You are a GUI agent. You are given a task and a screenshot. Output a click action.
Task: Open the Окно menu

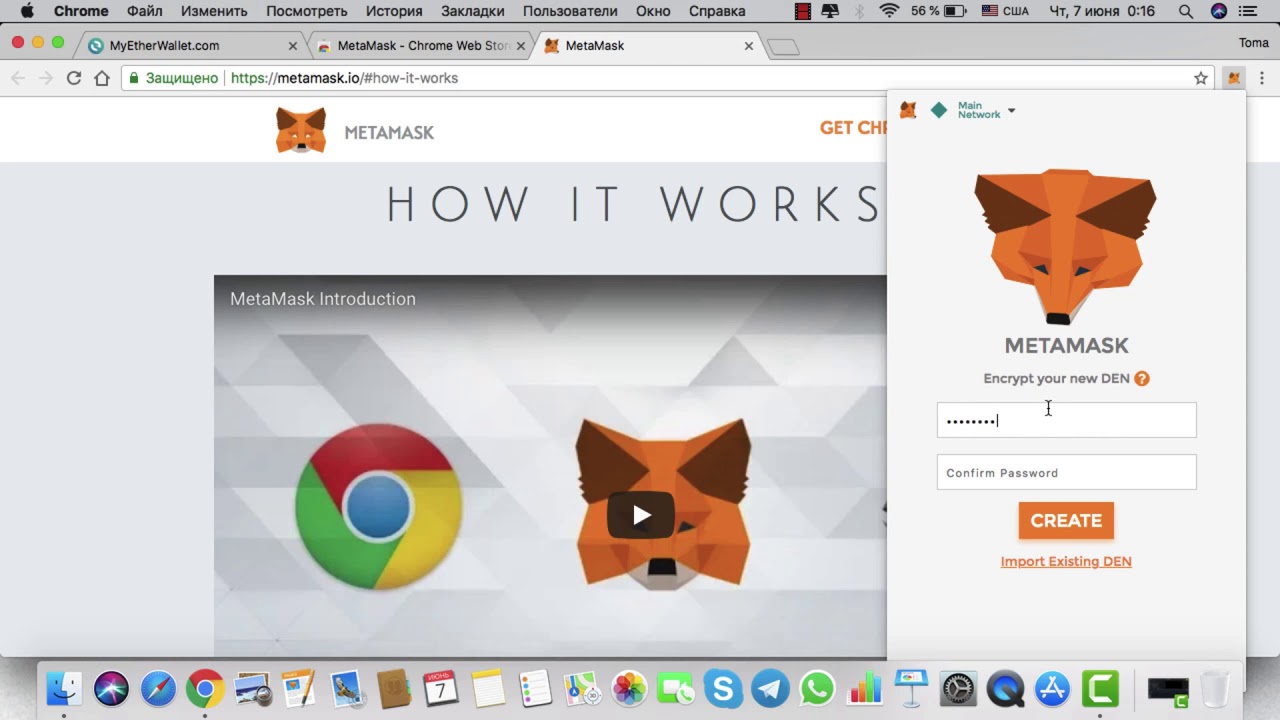click(x=653, y=12)
